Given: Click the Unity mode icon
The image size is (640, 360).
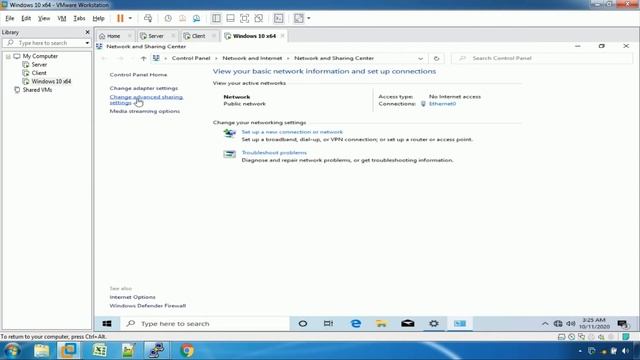Looking at the screenshot, I should tap(258, 18).
